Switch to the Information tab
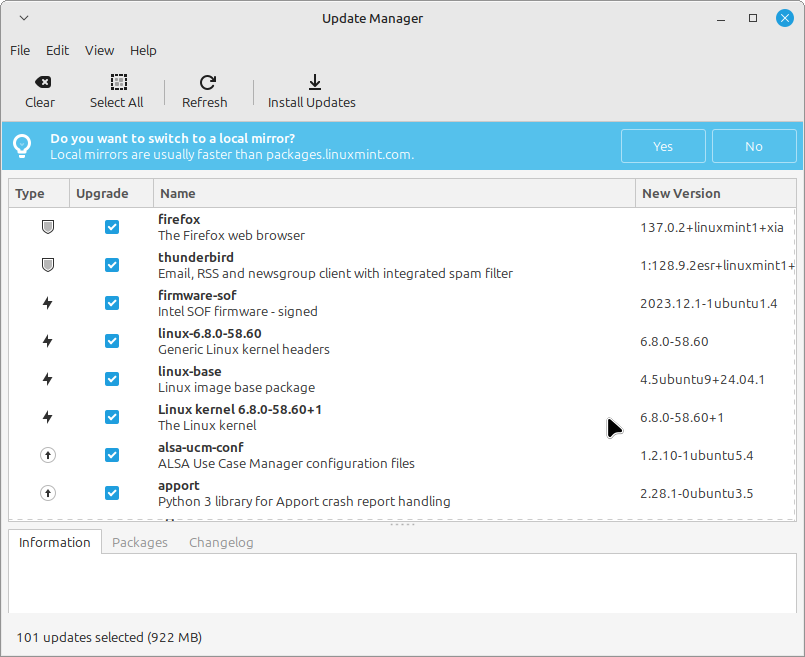Screen dimensions: 805x657 tap(54, 542)
